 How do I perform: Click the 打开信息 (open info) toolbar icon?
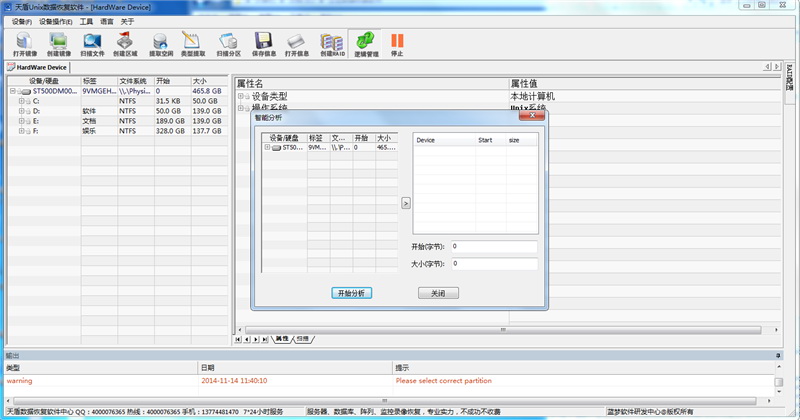point(296,44)
